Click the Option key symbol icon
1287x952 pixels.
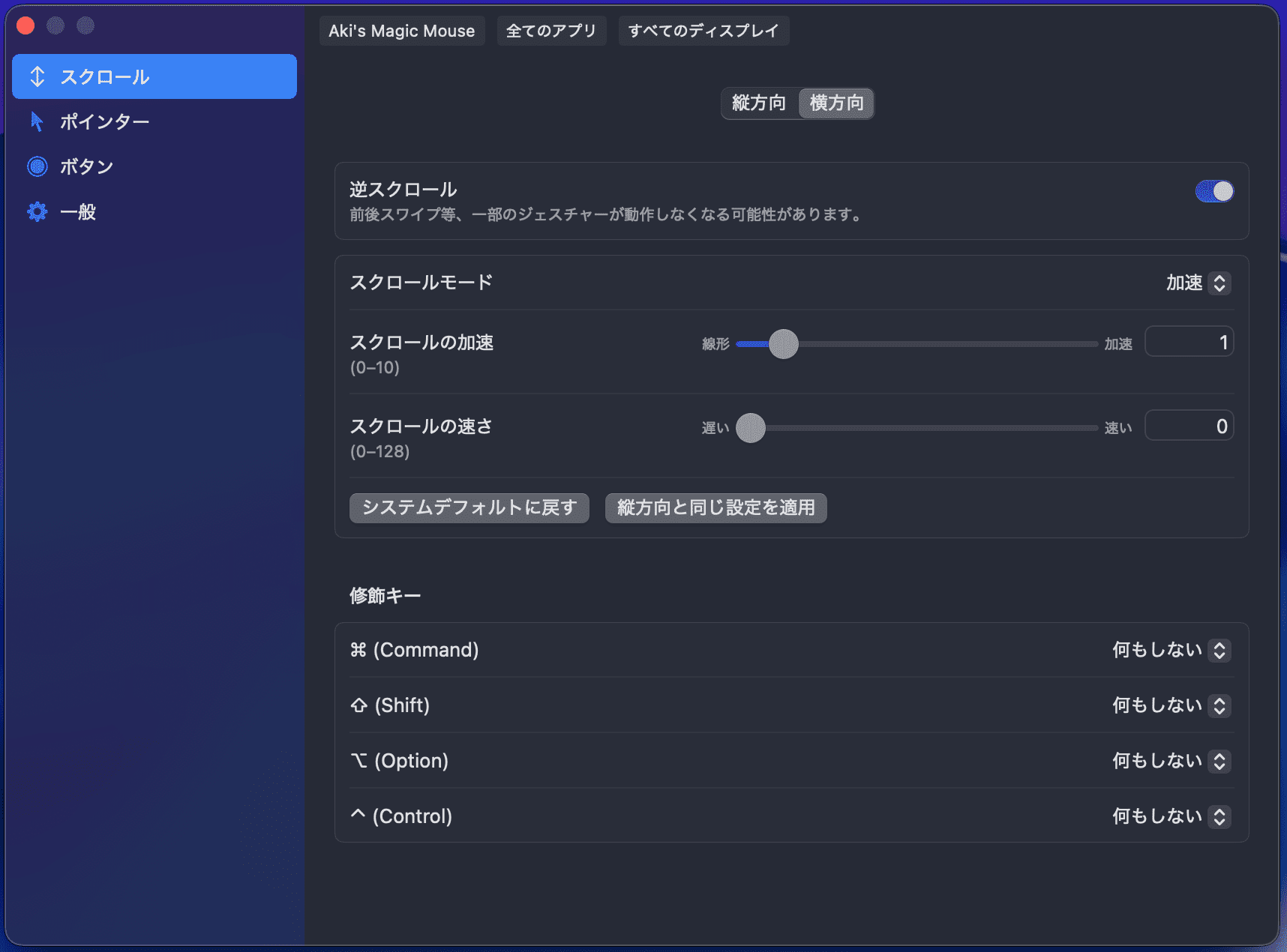coord(359,761)
